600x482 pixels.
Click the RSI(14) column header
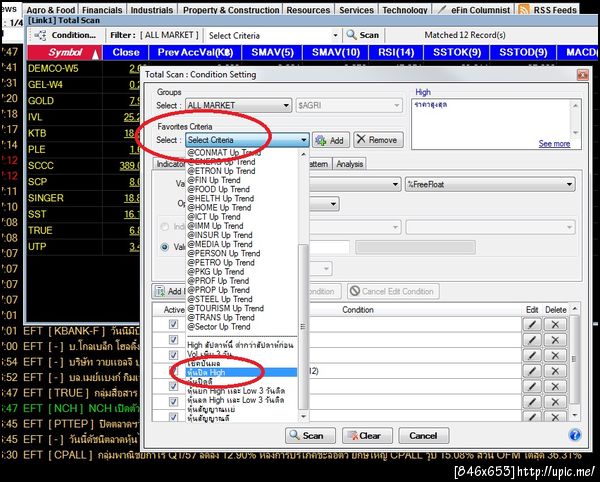tap(396, 52)
